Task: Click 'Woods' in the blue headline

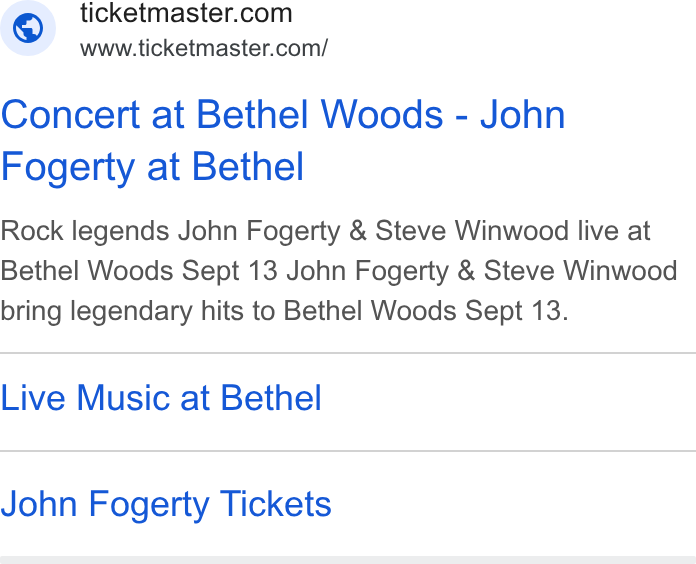Action: click(x=382, y=114)
